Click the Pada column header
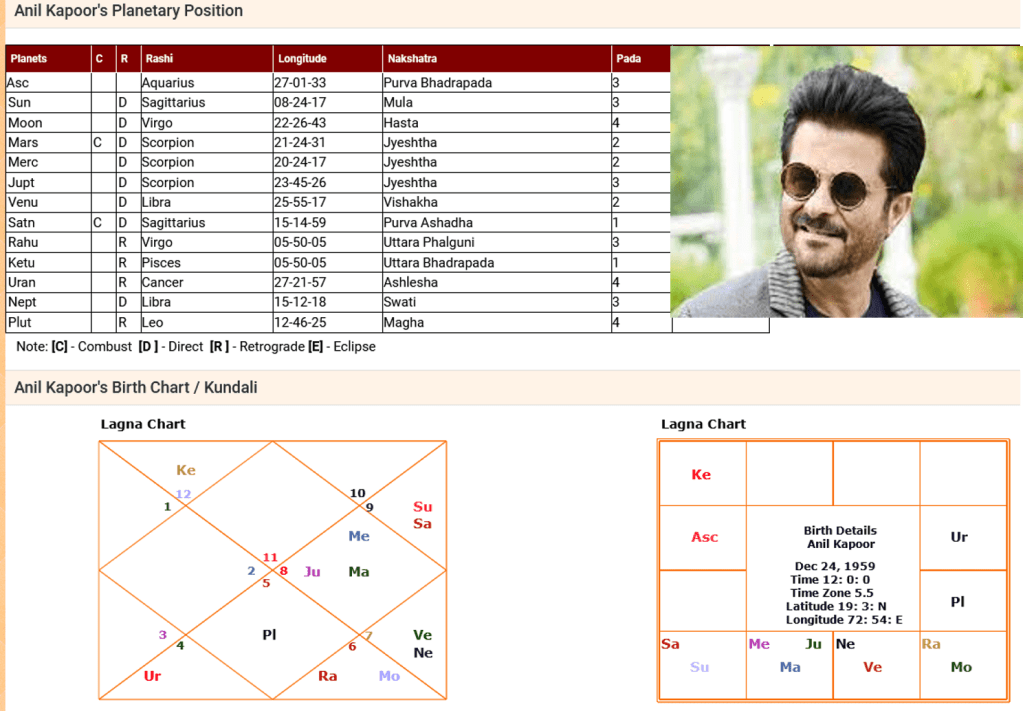This screenshot has height=711, width=1023. [628, 59]
